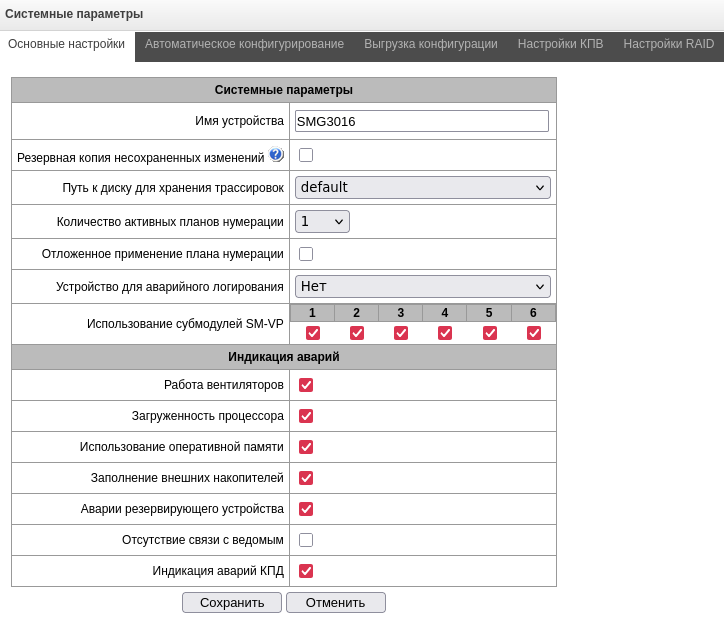
Task: Open emergency logging device dropdown
Action: tap(422, 287)
